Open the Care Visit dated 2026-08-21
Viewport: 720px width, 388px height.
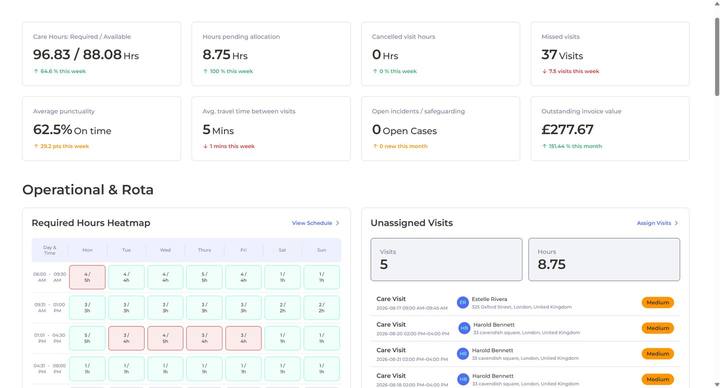[x=525, y=354]
